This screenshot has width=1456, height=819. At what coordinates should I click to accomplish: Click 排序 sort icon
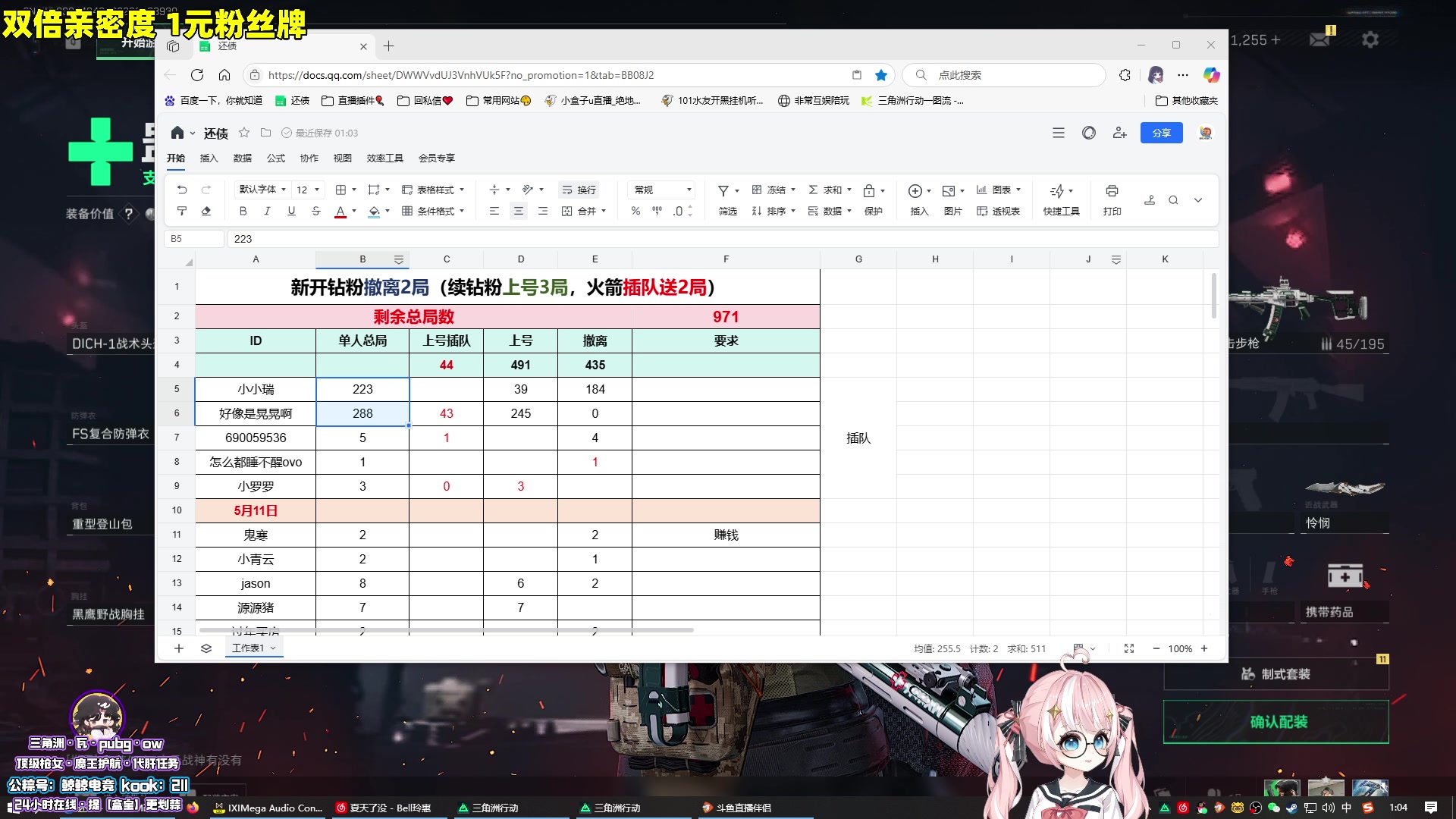coord(757,211)
